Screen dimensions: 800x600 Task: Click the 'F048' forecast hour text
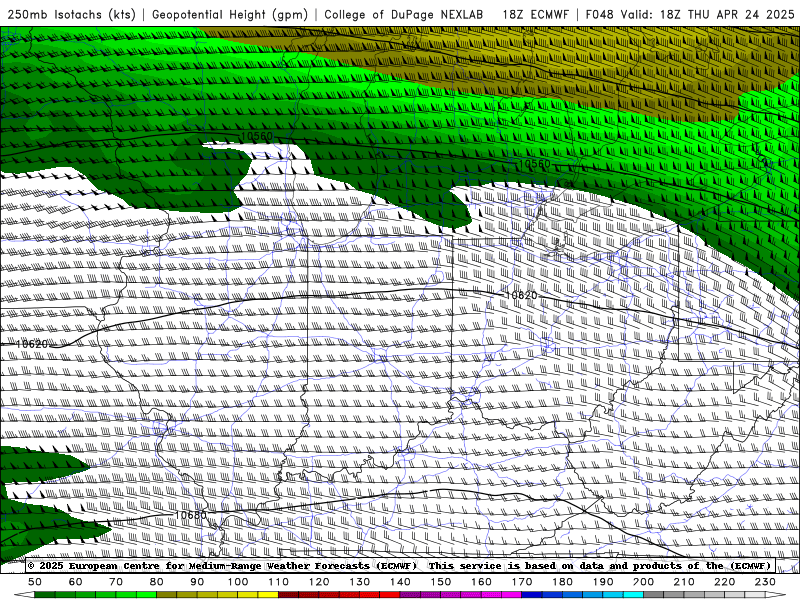point(599,15)
